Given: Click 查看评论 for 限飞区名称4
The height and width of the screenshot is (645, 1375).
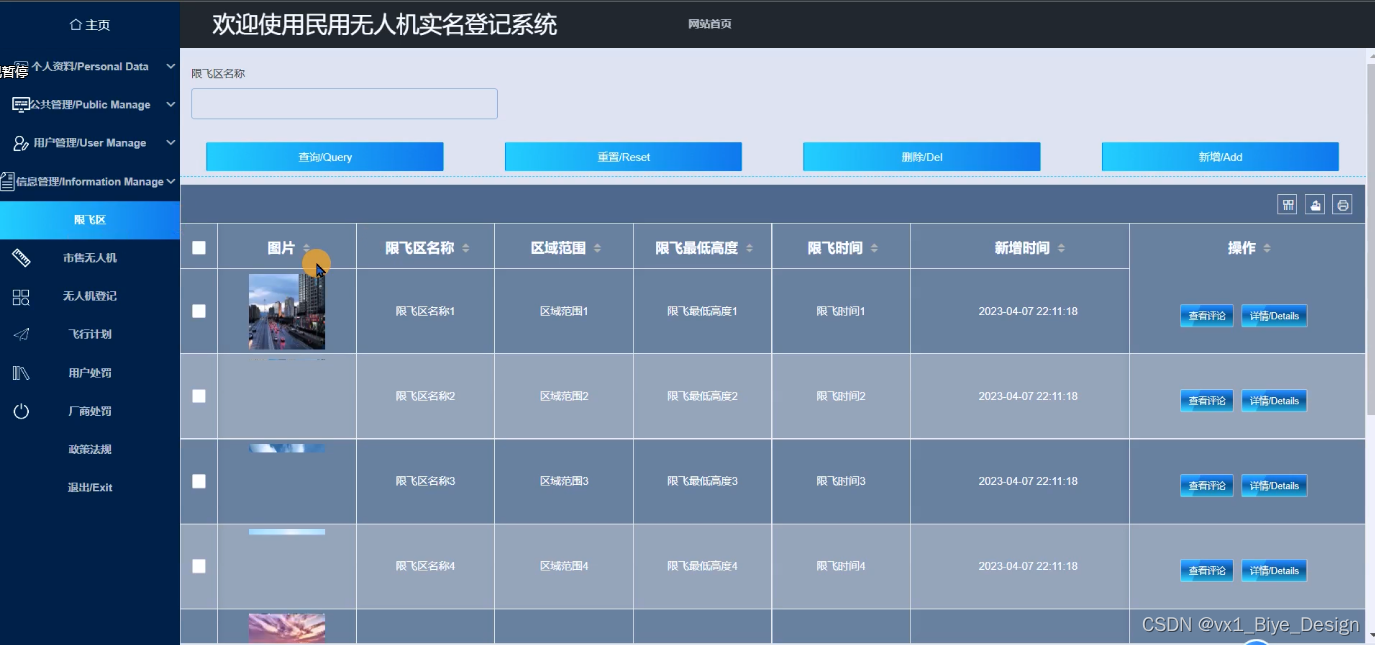Looking at the screenshot, I should point(1207,571).
